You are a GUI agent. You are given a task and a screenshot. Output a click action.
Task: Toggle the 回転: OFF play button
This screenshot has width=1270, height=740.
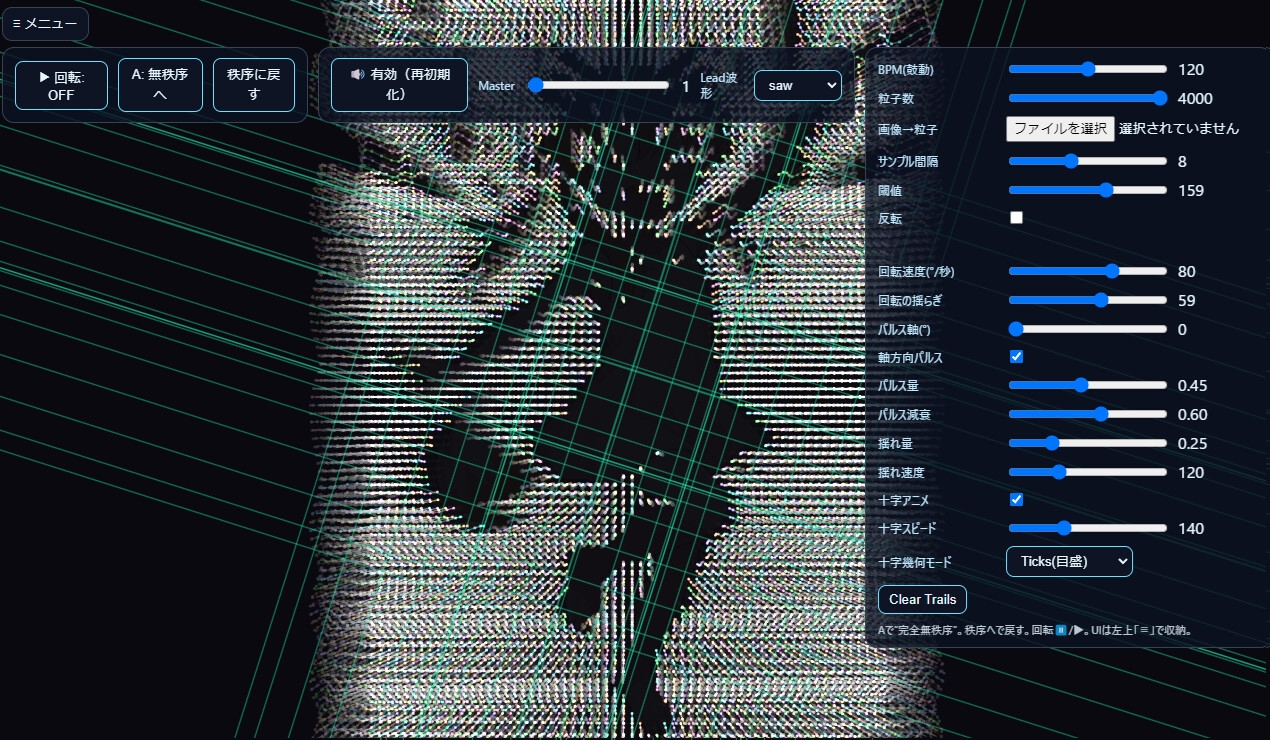[61, 85]
